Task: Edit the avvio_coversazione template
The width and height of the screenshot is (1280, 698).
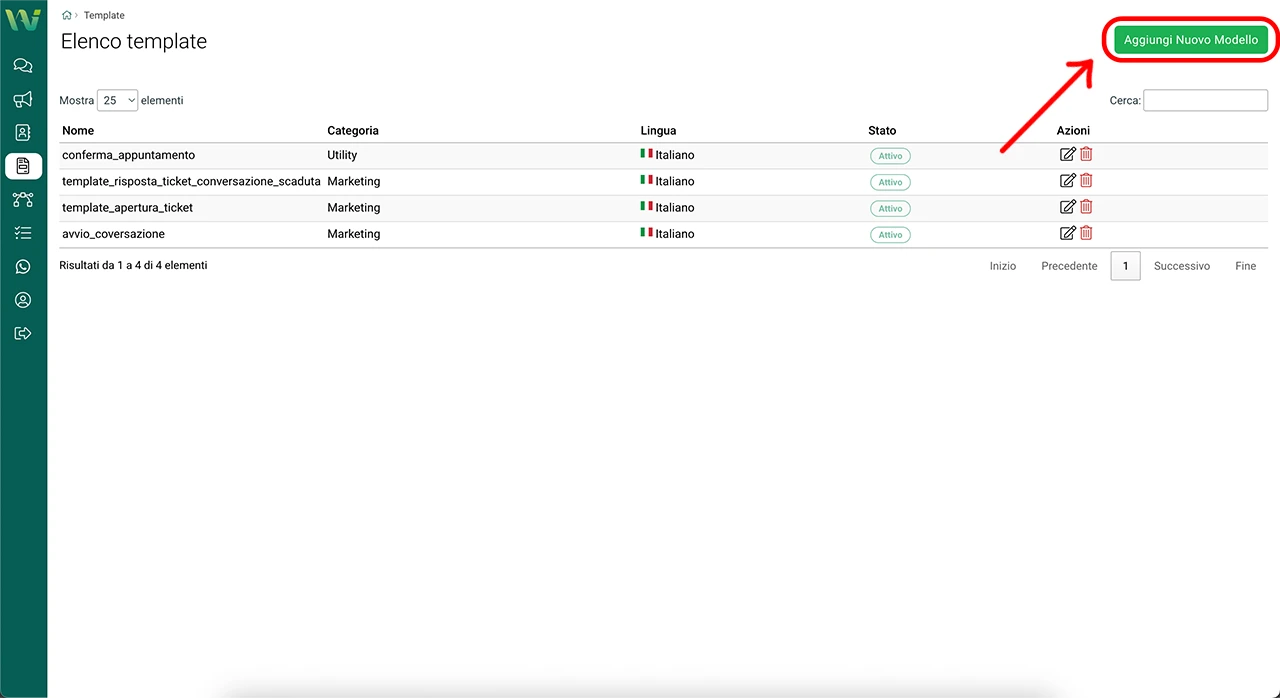Action: coord(1067,233)
